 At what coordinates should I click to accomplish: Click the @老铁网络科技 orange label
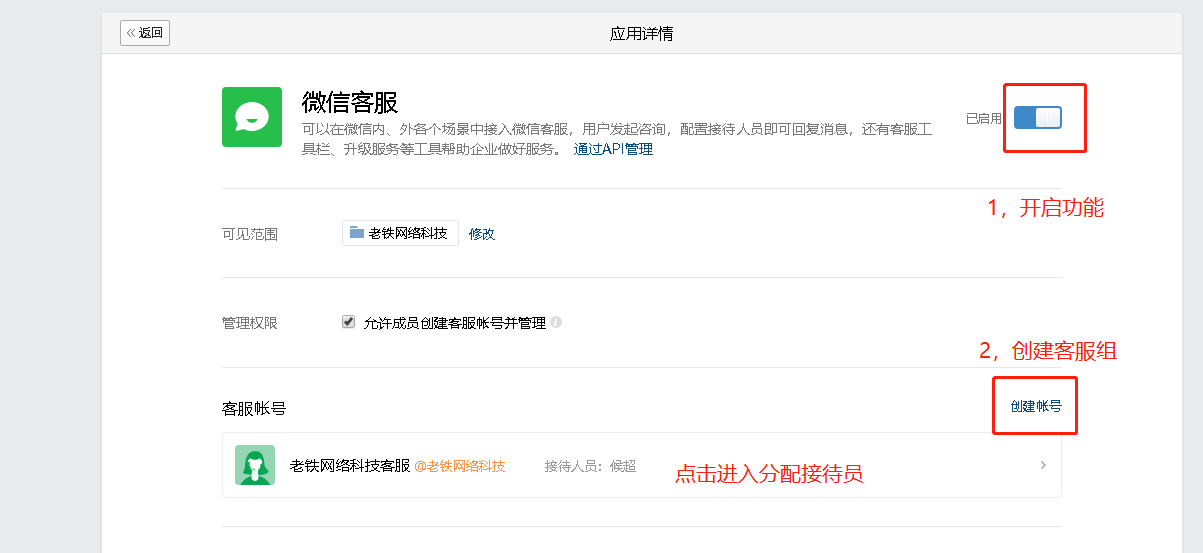[460, 466]
